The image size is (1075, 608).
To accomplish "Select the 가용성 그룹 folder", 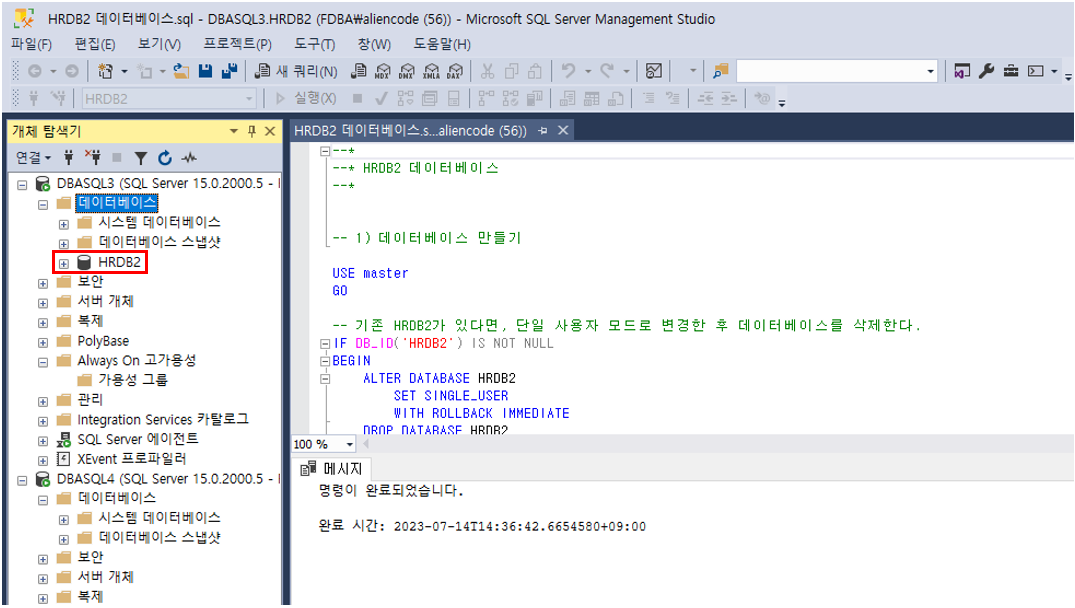I will pyautogui.click(x=132, y=380).
